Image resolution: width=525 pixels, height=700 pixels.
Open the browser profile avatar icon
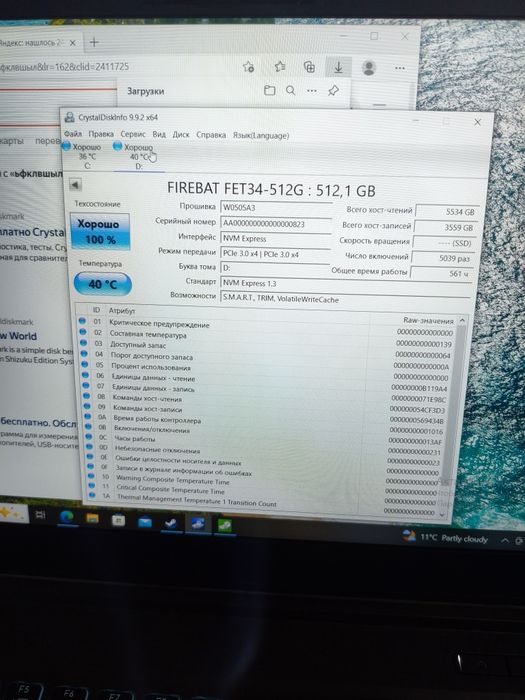point(369,68)
